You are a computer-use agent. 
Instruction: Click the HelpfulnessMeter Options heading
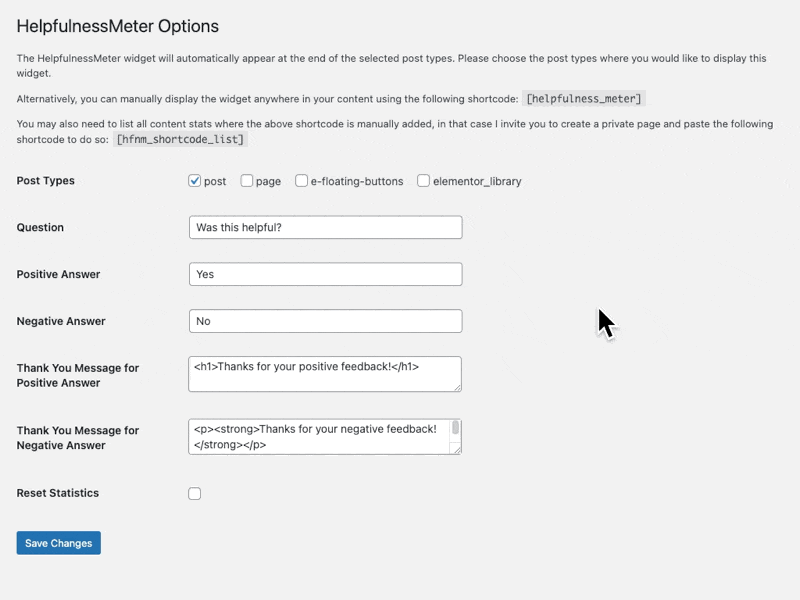(118, 26)
